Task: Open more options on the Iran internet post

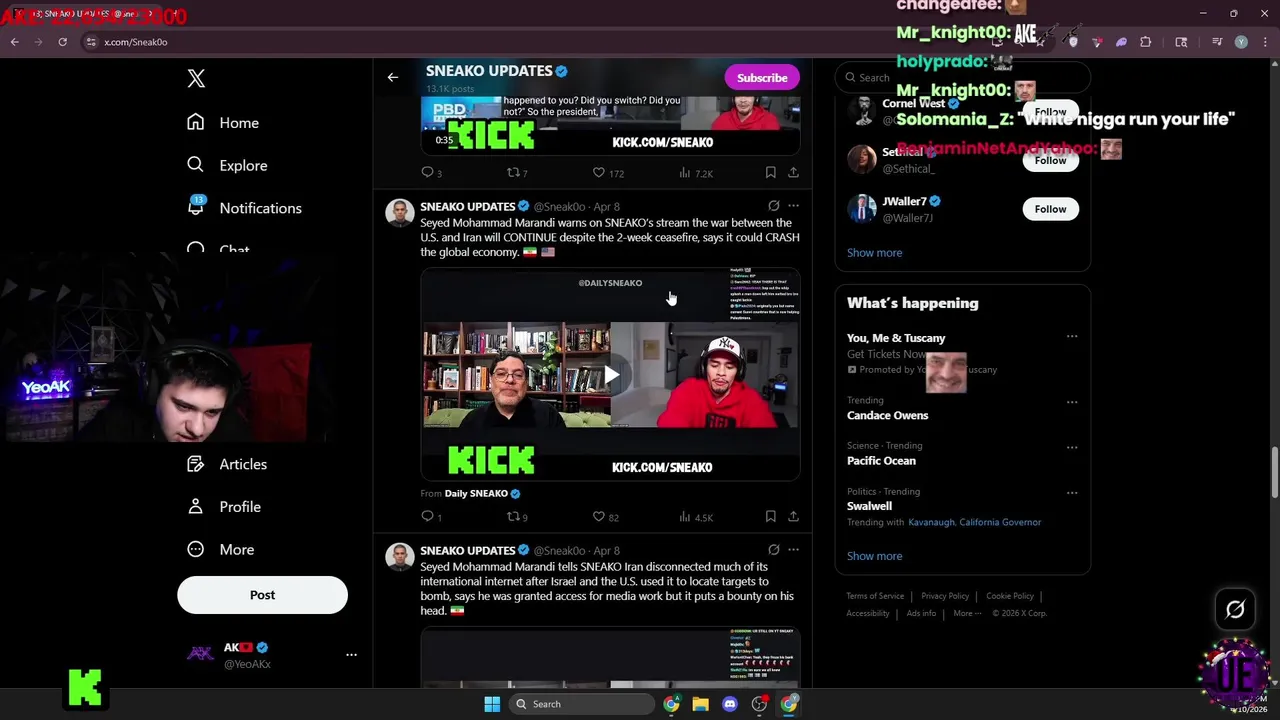Action: tap(793, 550)
